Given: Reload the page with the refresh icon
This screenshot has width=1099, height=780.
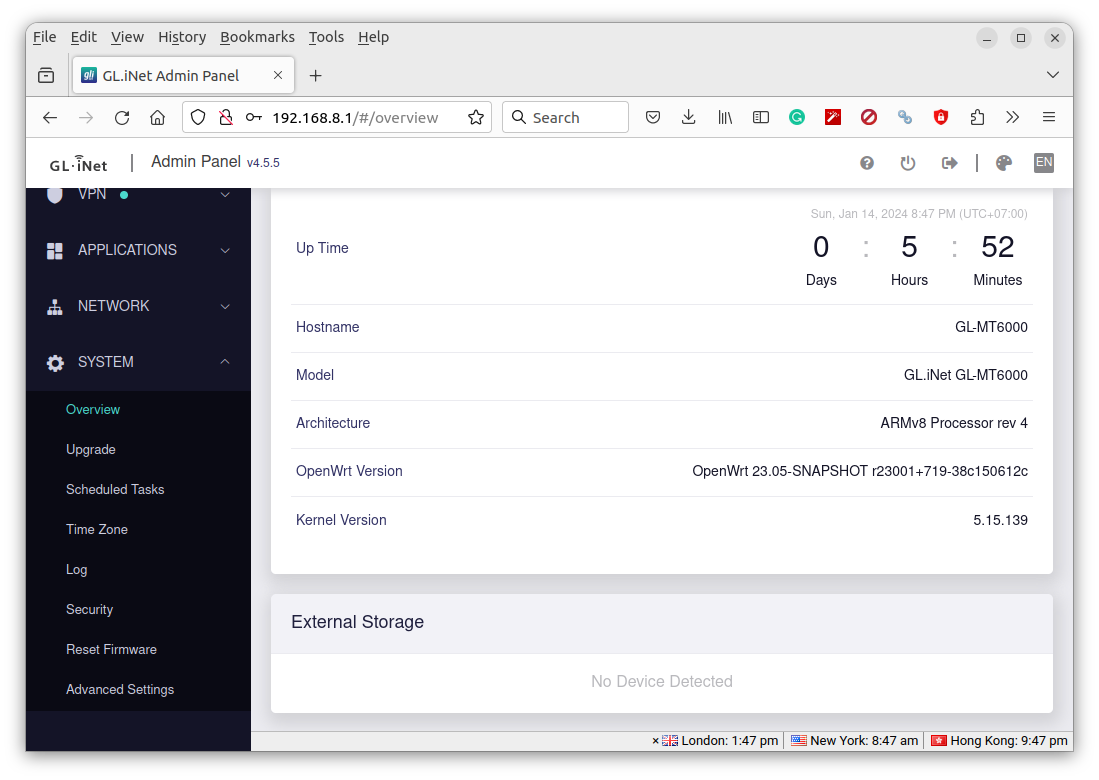Looking at the screenshot, I should tap(122, 118).
